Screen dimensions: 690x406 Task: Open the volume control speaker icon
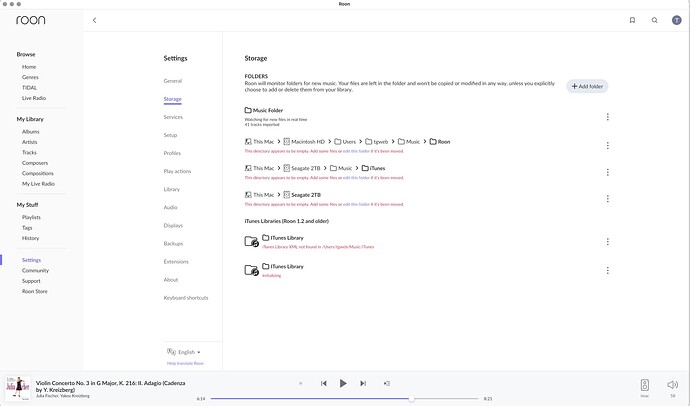tap(672, 385)
